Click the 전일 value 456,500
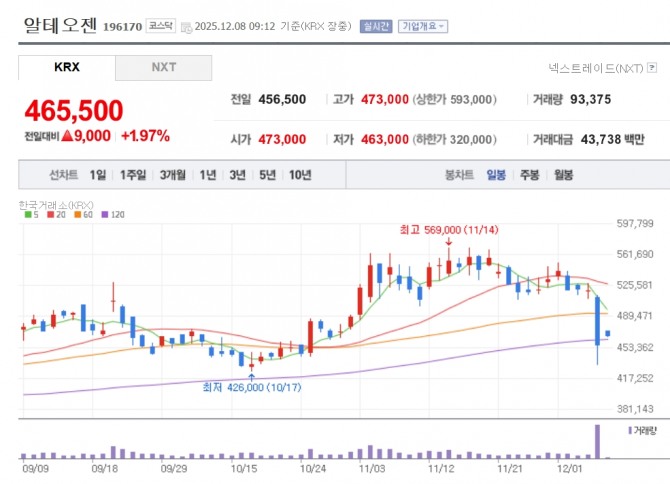 click(282, 100)
